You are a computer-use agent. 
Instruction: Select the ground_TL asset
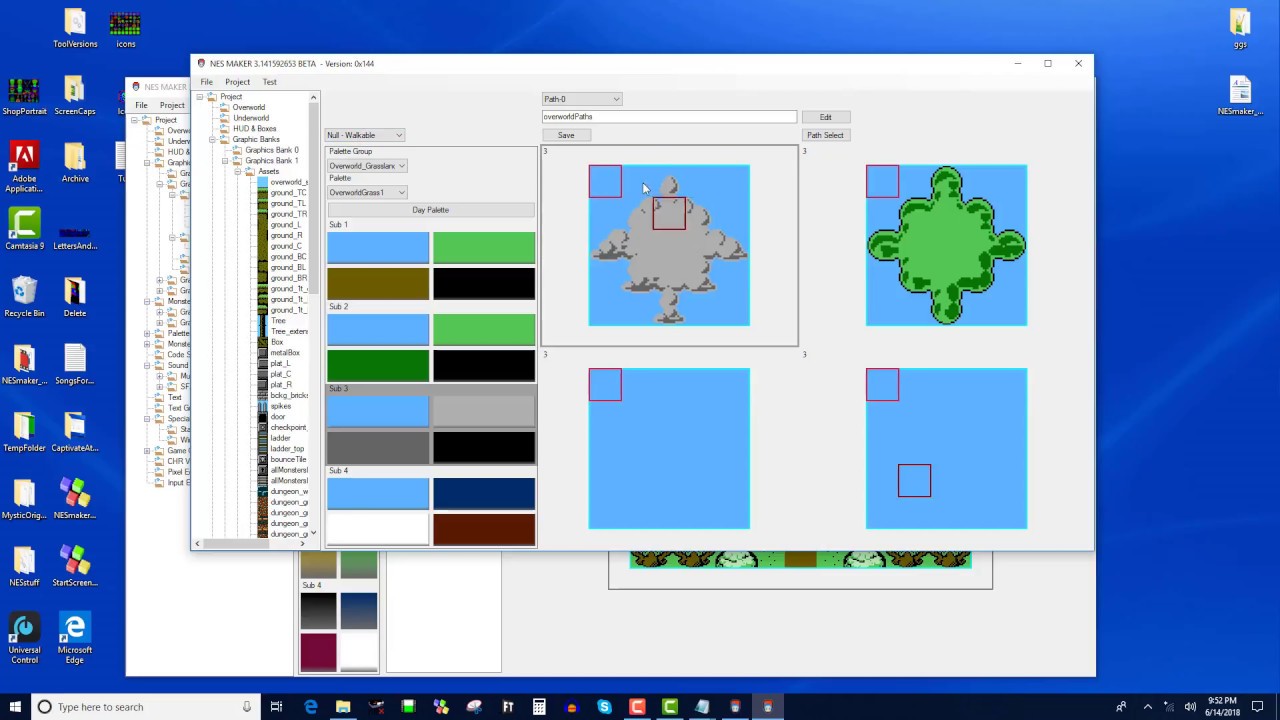point(288,203)
